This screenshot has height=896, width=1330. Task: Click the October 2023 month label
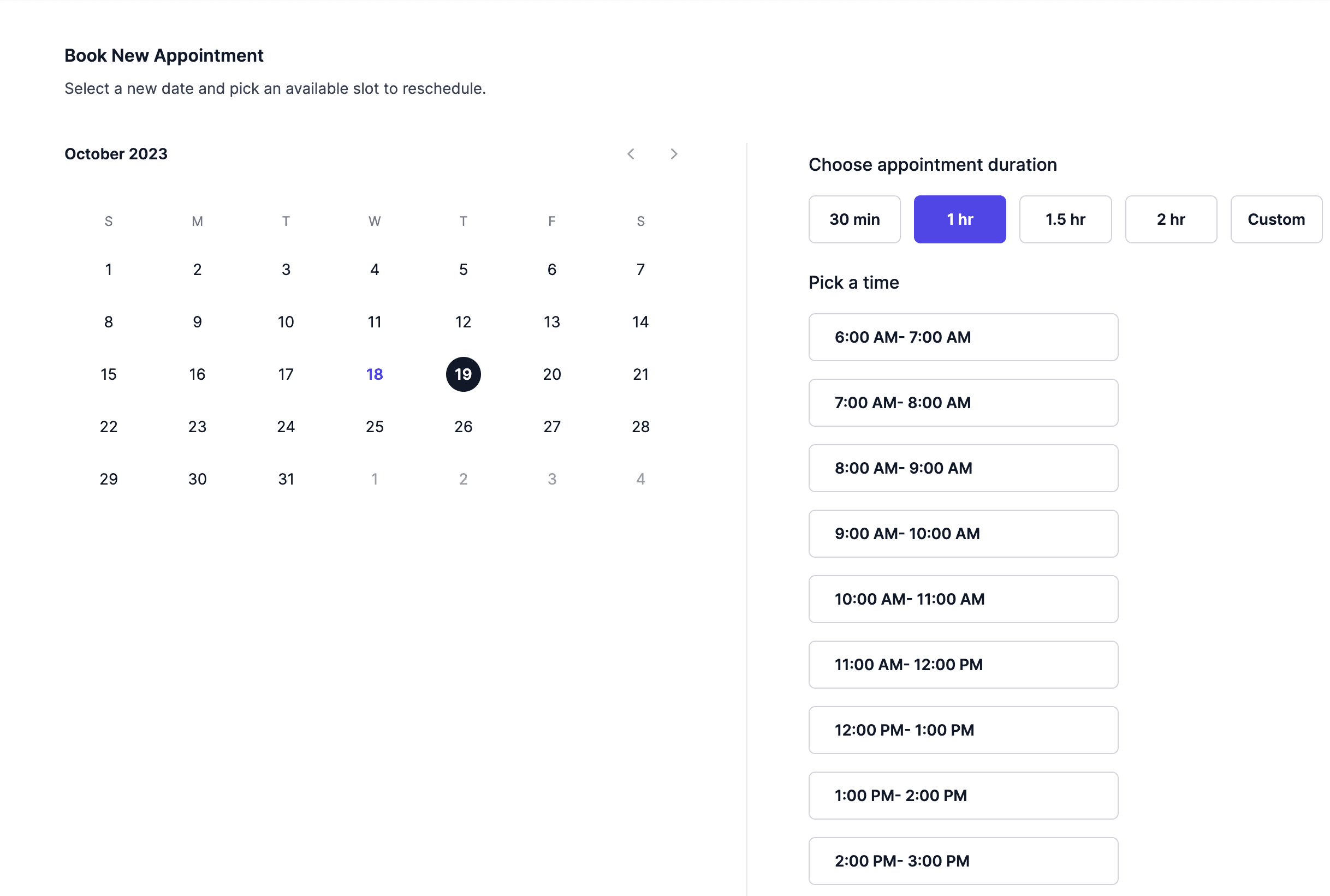coord(116,154)
